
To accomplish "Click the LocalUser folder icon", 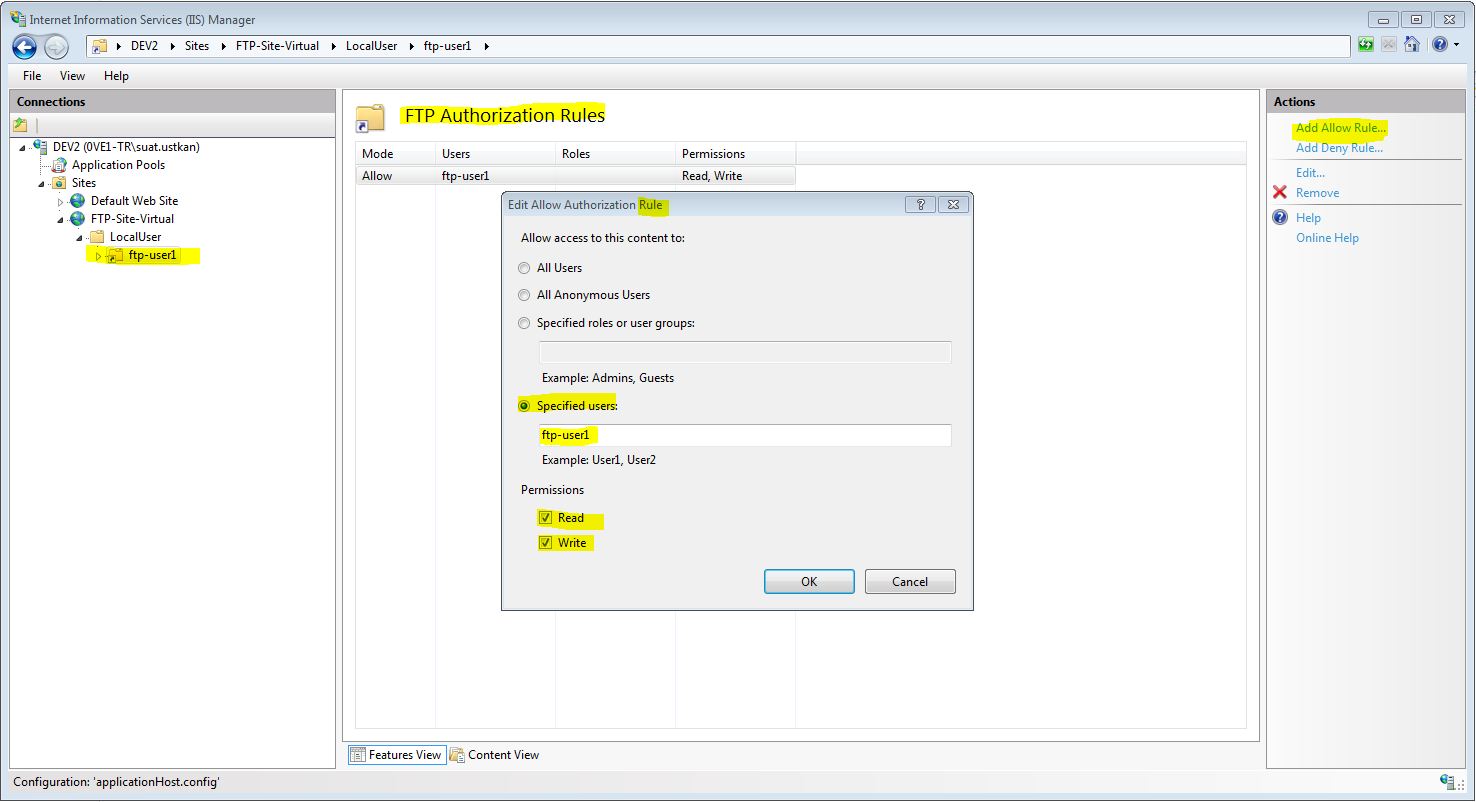I will (97, 237).
